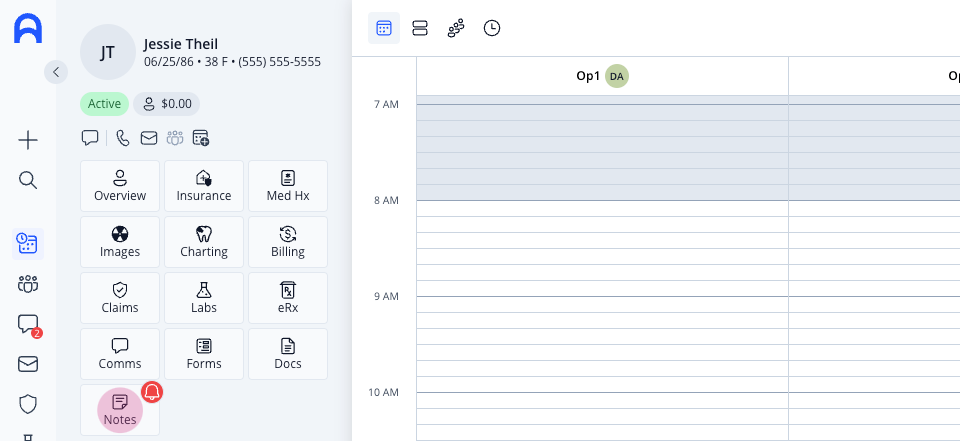Add an appointment with the calendar-plus icon
Screen dimensions: 960x441
(201, 138)
